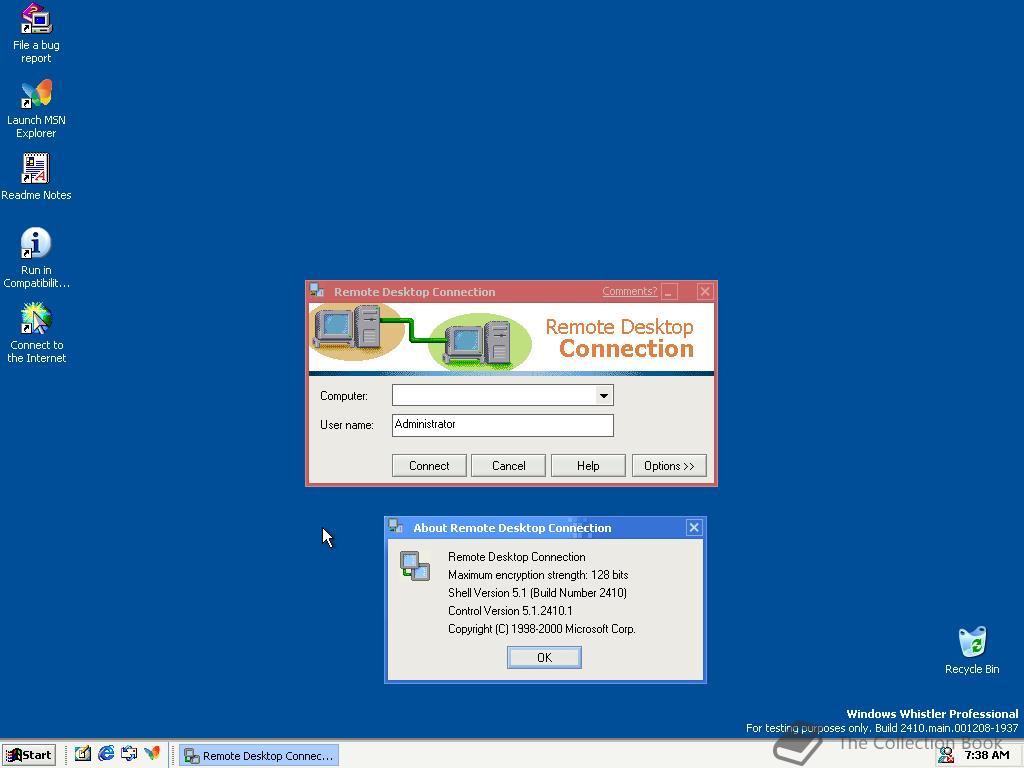Click the Start button
1024x768 pixels.
[x=29, y=755]
